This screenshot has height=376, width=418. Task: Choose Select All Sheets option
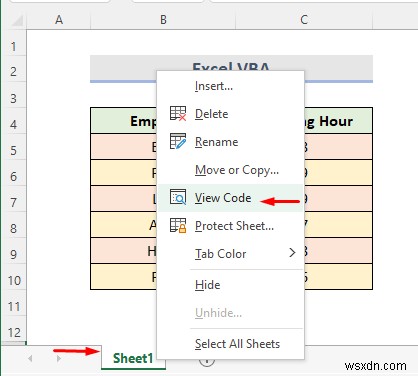tap(230, 344)
